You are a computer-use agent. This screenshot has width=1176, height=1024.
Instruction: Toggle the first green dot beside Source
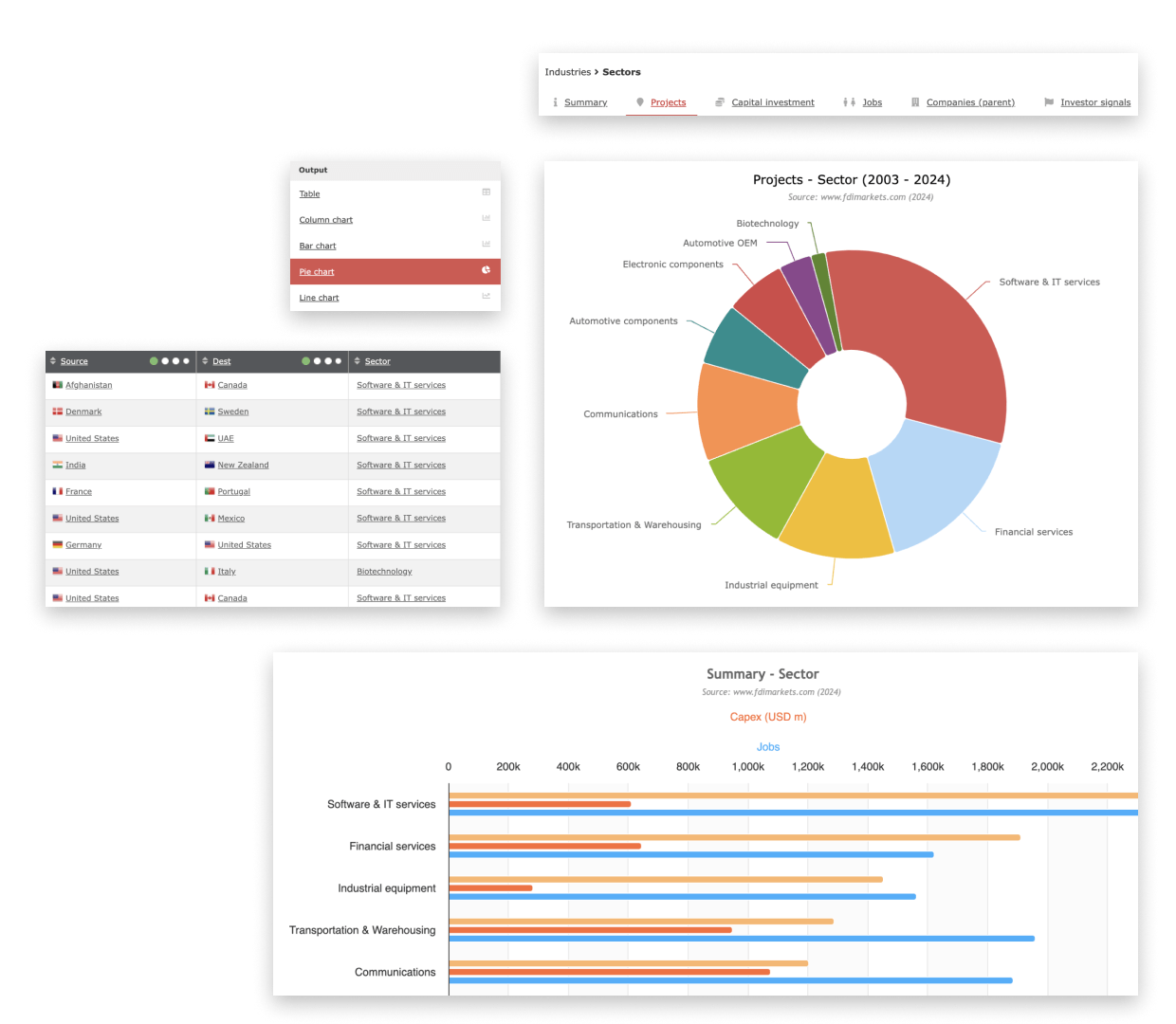point(153,361)
